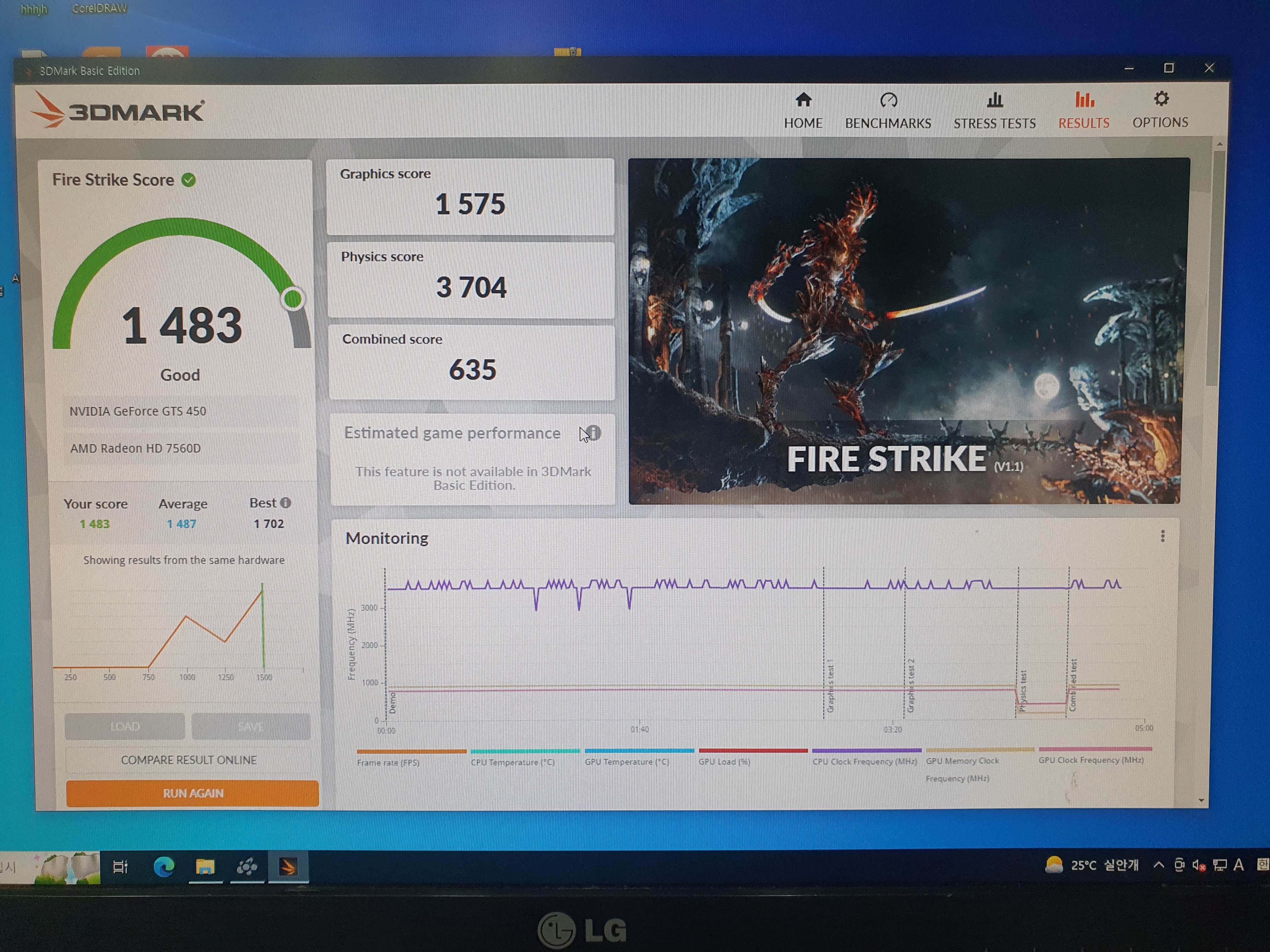Click the score gauge indicator knob
The width and height of the screenshot is (1270, 952).
point(293,298)
